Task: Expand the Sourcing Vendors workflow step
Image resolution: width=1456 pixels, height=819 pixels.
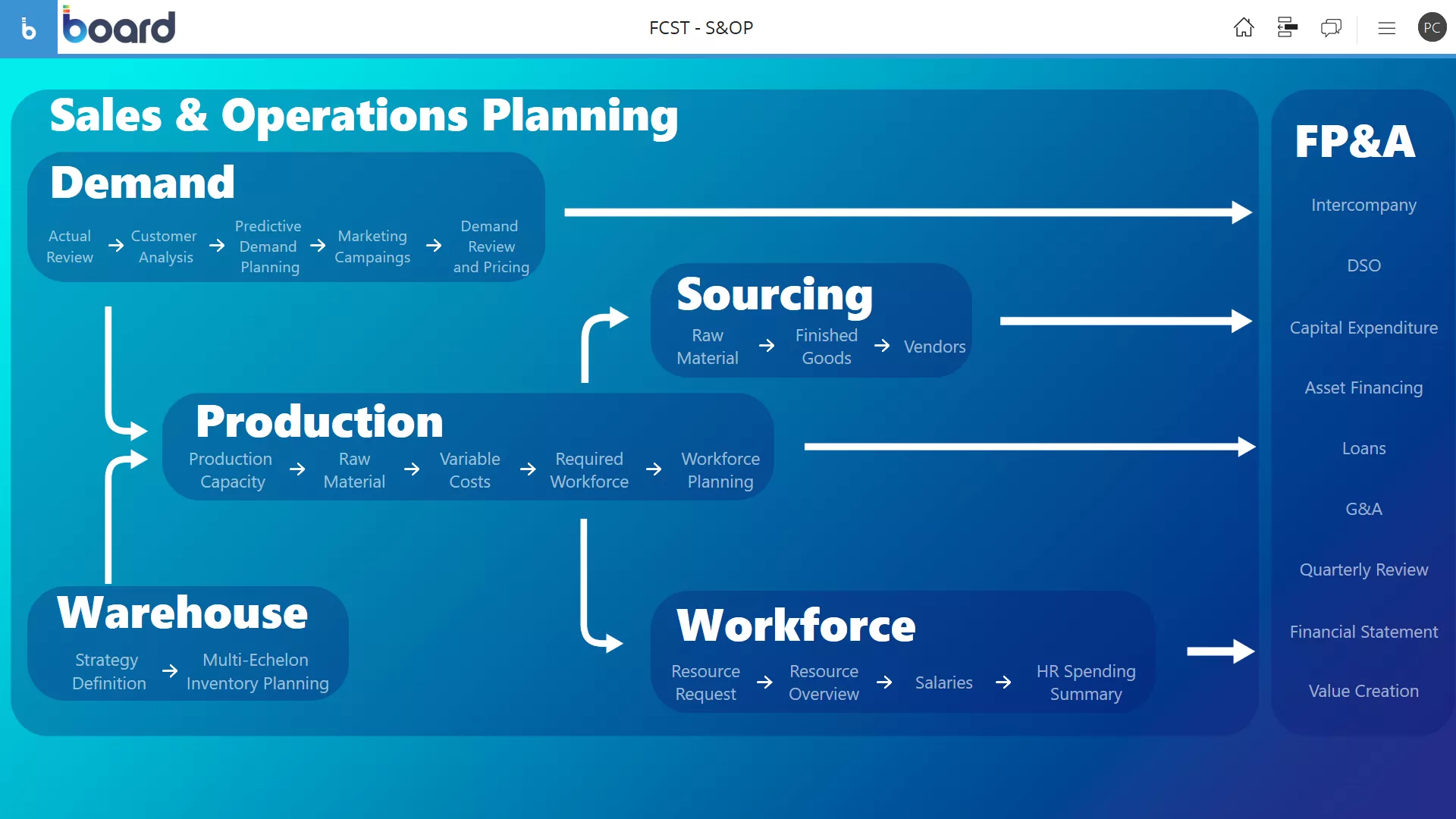Action: click(x=935, y=346)
